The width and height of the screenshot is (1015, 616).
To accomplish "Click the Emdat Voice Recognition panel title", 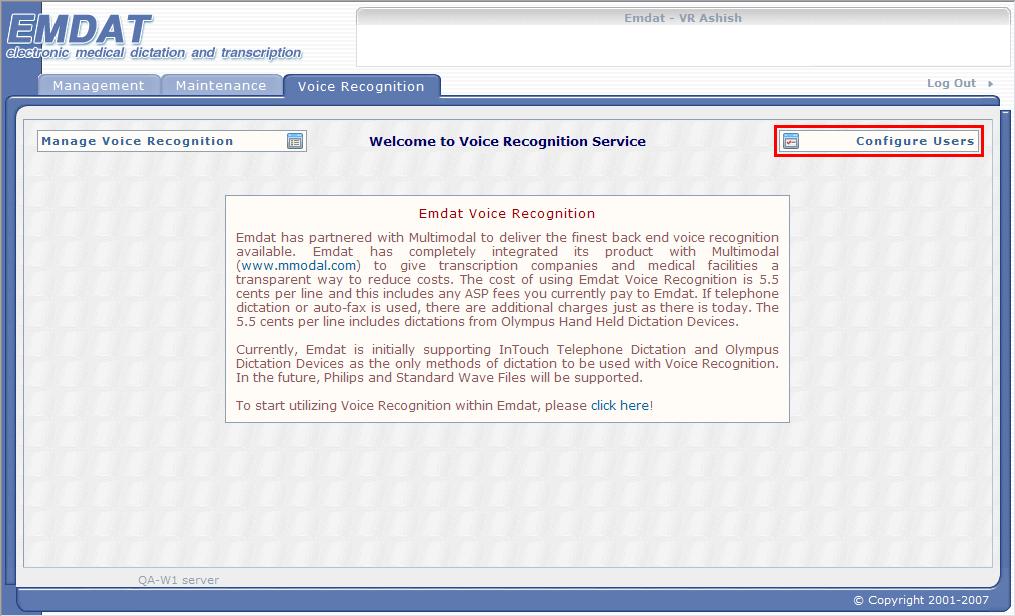I will tap(507, 213).
